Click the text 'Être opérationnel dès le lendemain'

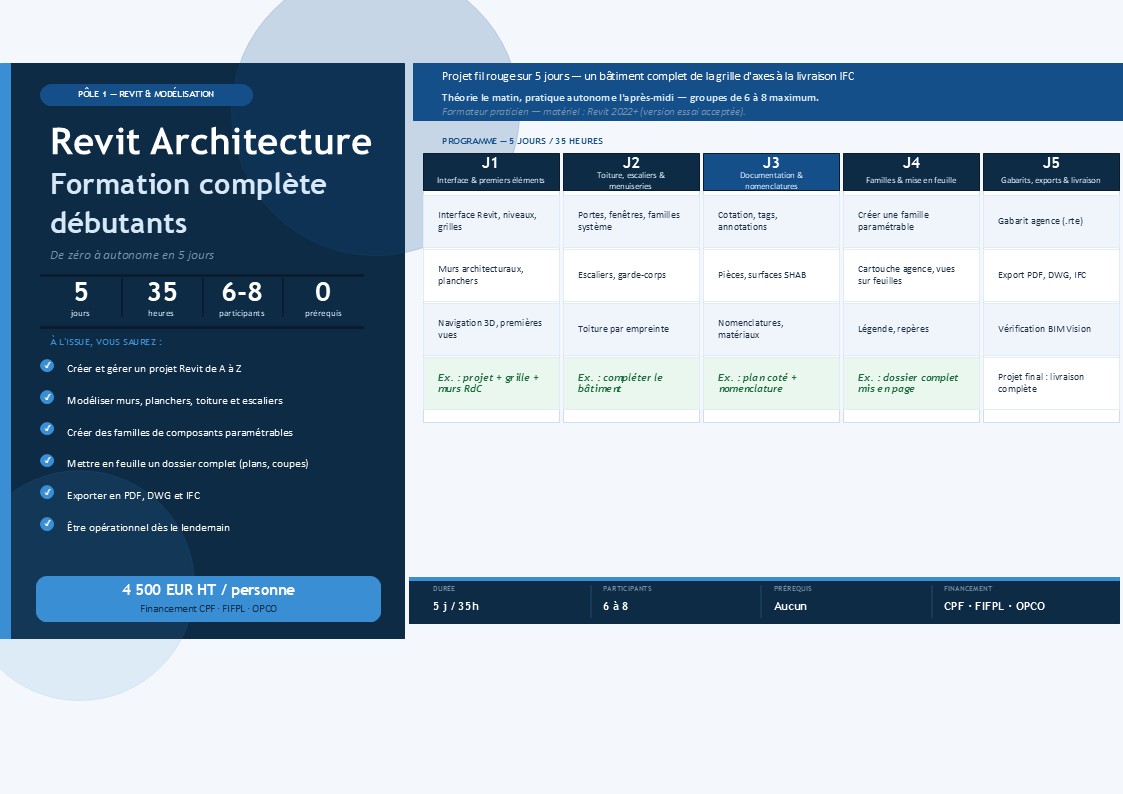pyautogui.click(x=148, y=528)
